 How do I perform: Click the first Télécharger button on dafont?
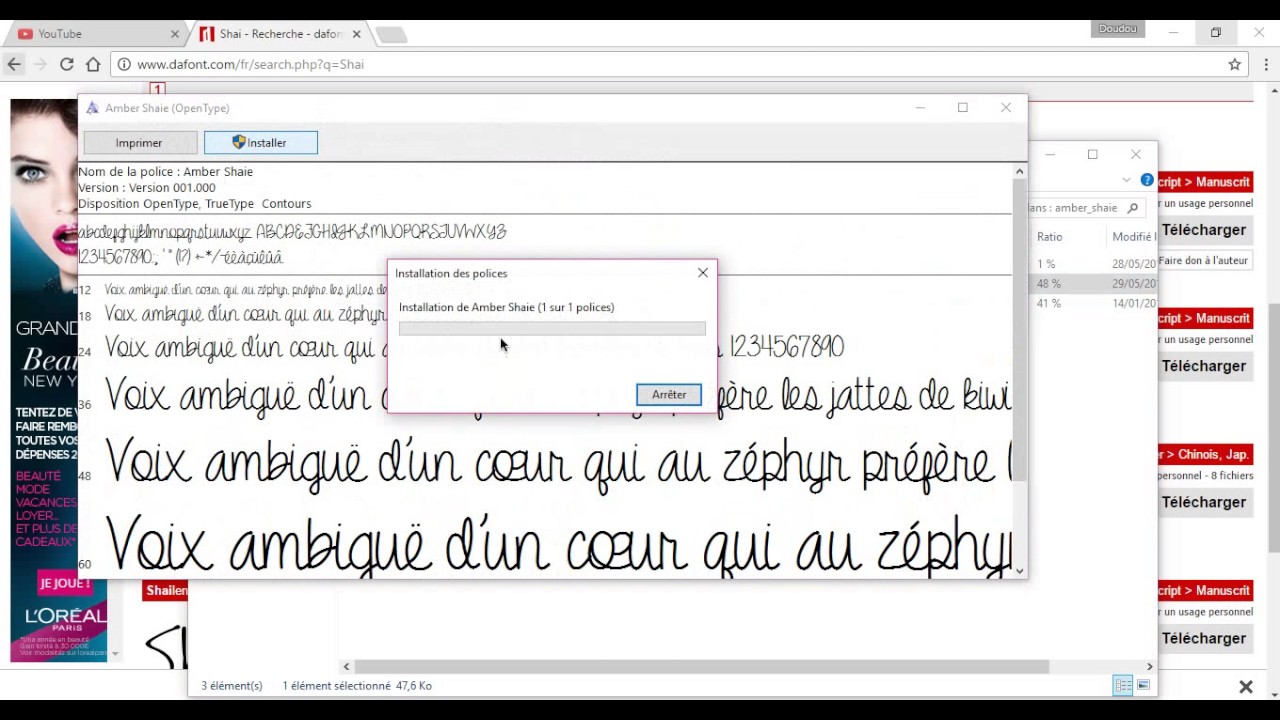point(1204,230)
